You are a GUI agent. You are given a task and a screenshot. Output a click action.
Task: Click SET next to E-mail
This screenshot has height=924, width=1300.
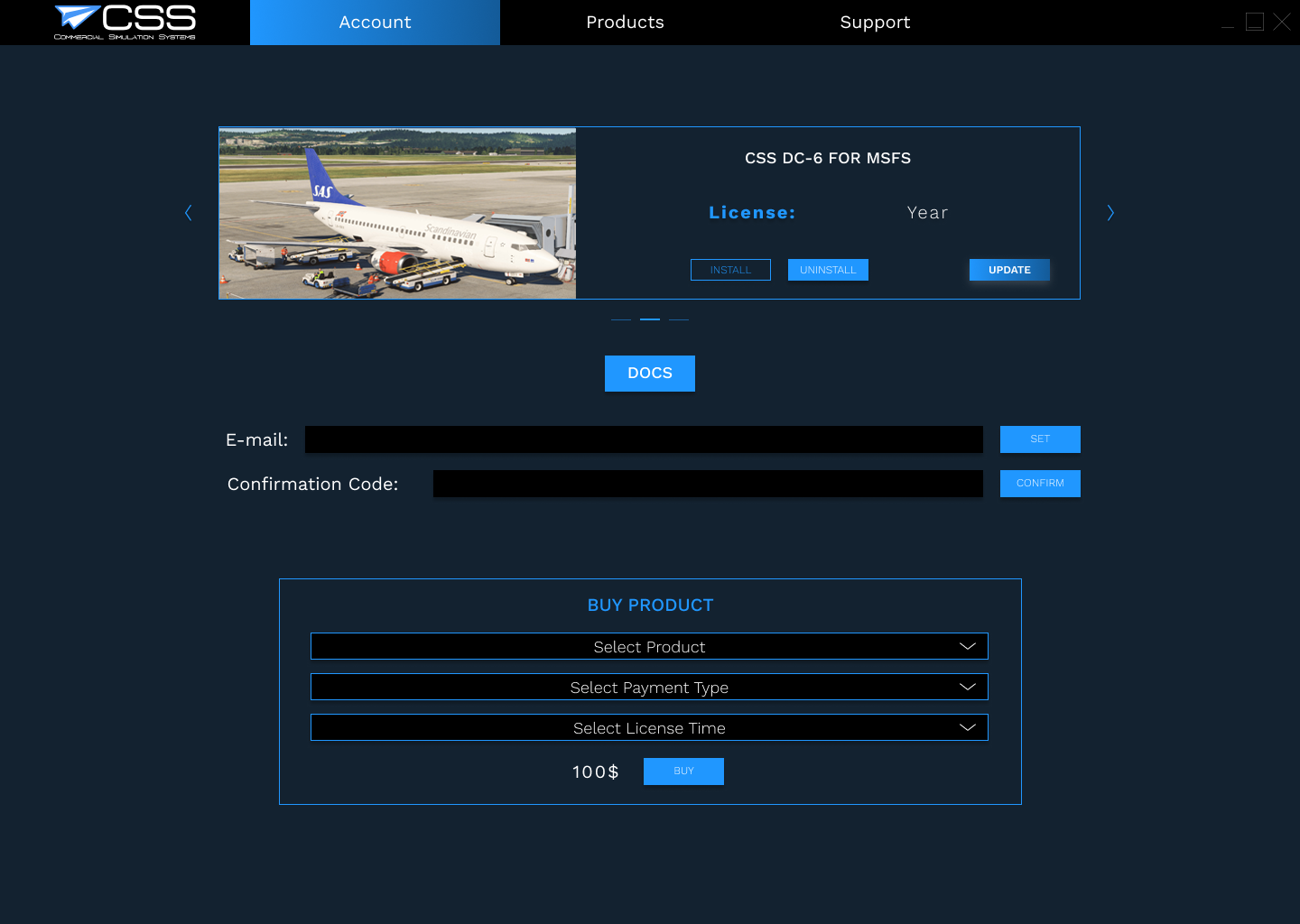tap(1040, 439)
